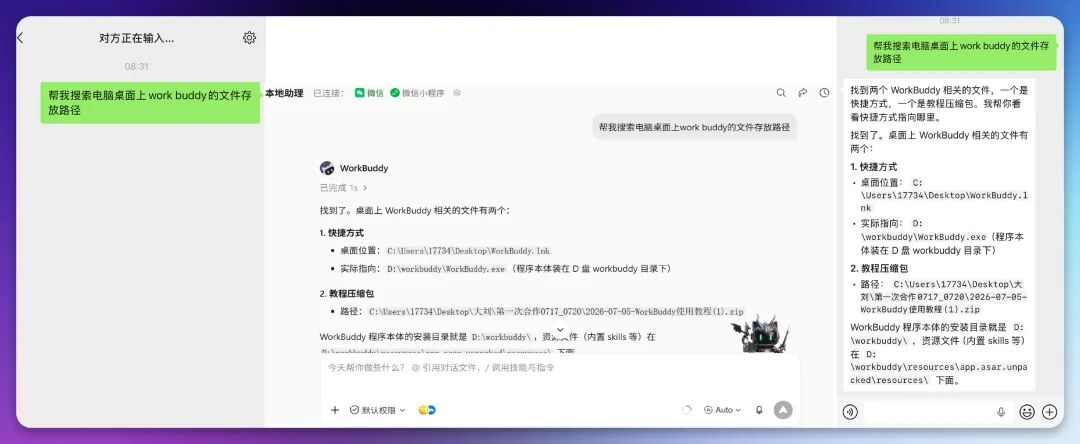Click 2. 教程压缩包 heading in right chat
The image size is (1080, 444).
click(x=878, y=268)
